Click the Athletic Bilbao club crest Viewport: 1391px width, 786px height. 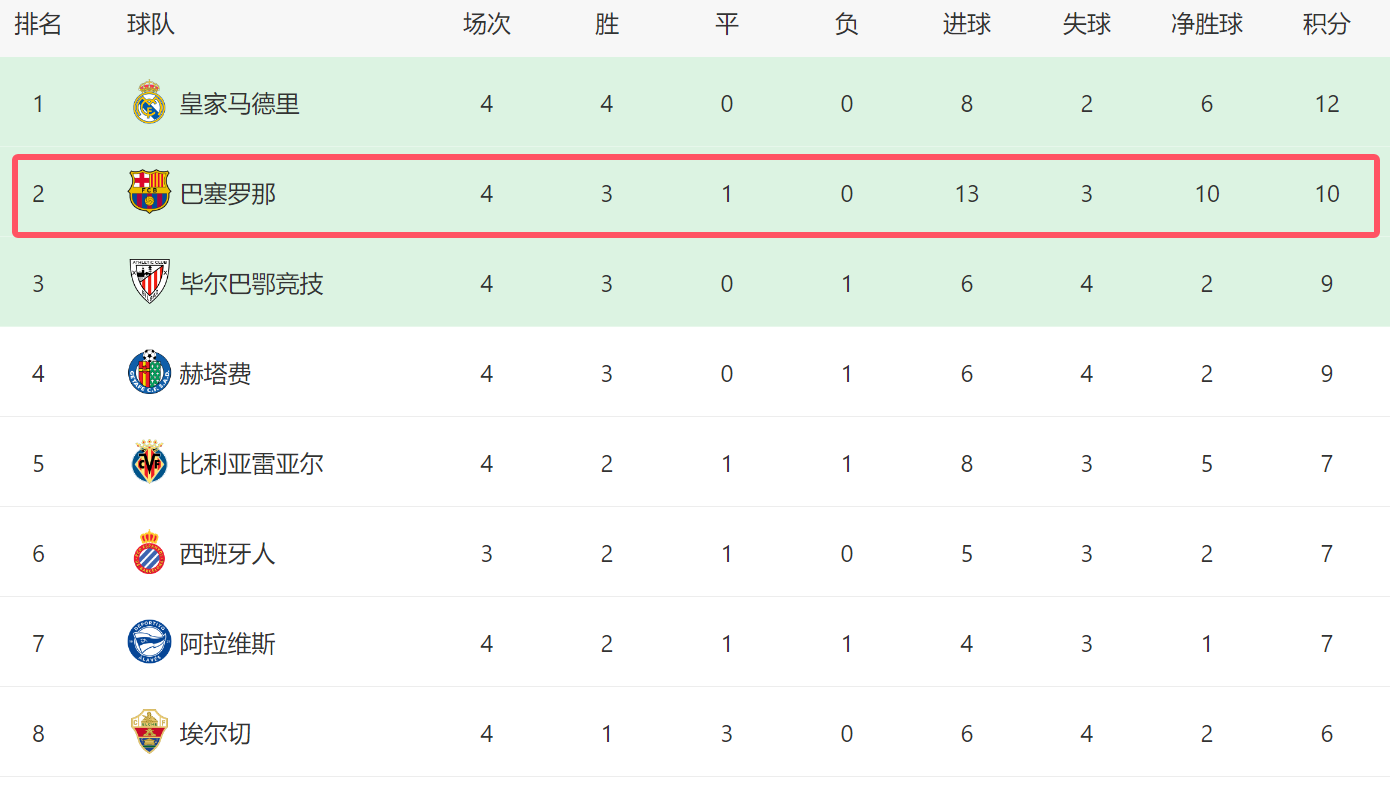149,282
